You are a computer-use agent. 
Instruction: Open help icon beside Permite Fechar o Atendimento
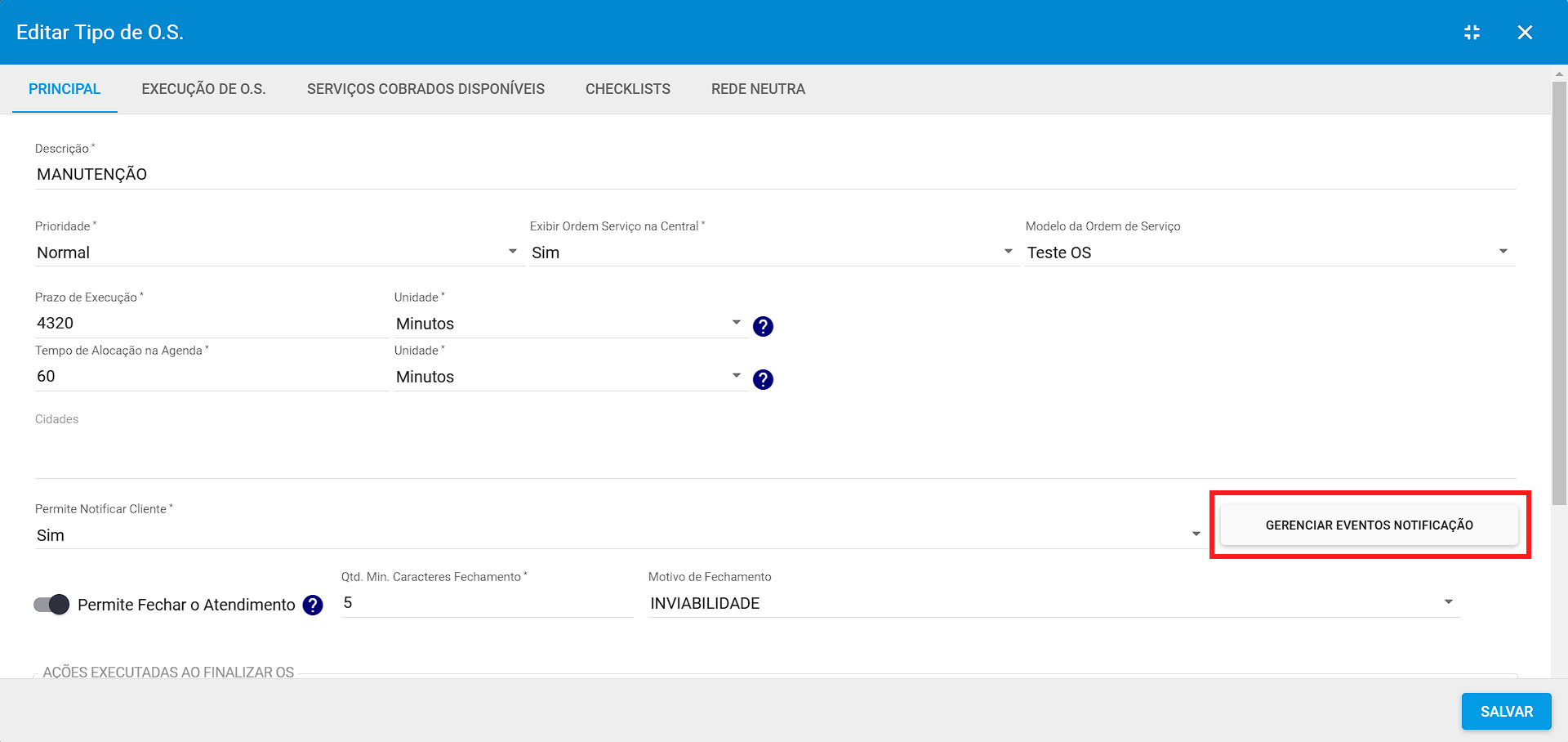(313, 605)
